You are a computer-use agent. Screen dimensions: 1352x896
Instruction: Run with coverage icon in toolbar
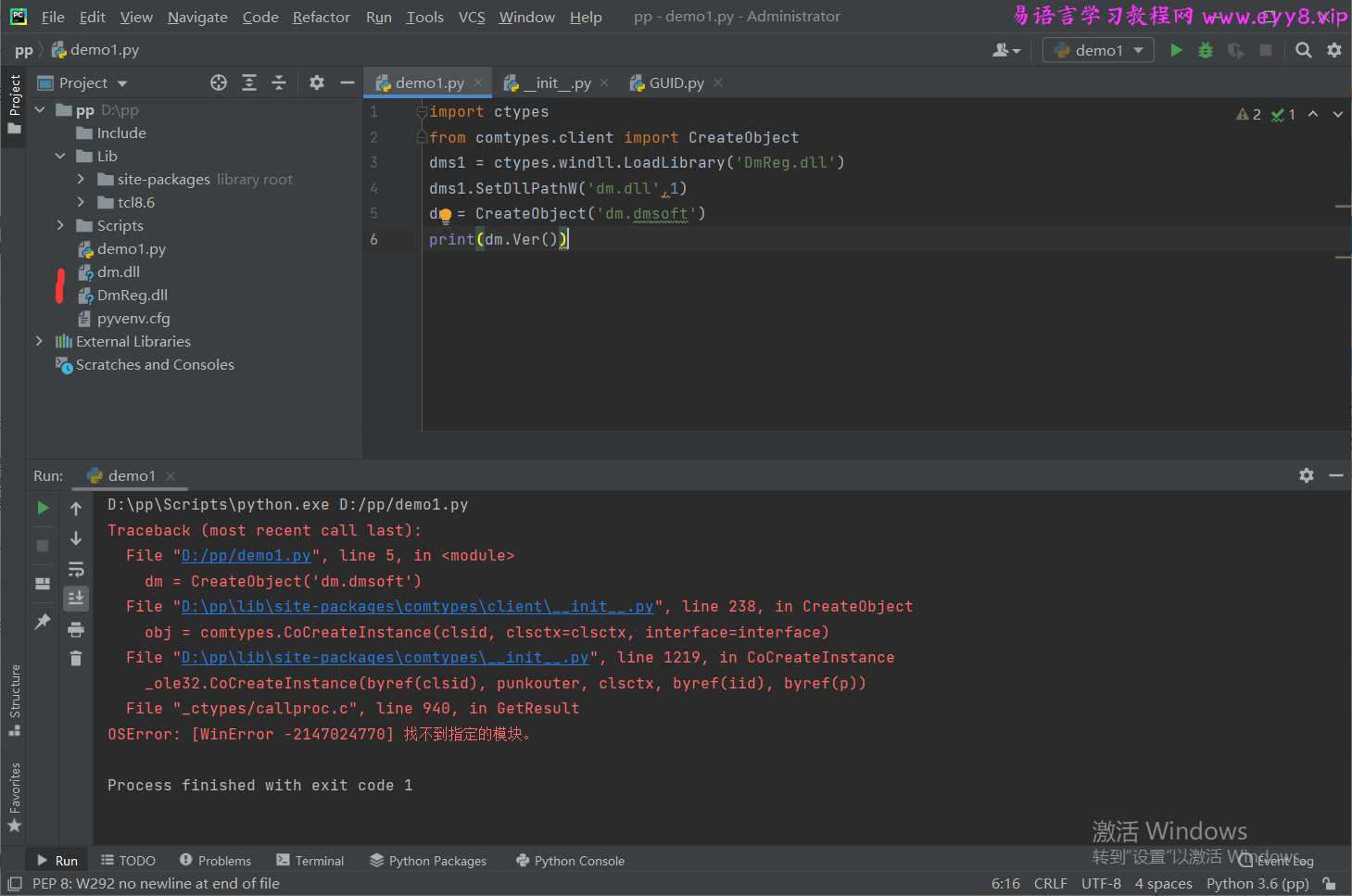(1235, 50)
